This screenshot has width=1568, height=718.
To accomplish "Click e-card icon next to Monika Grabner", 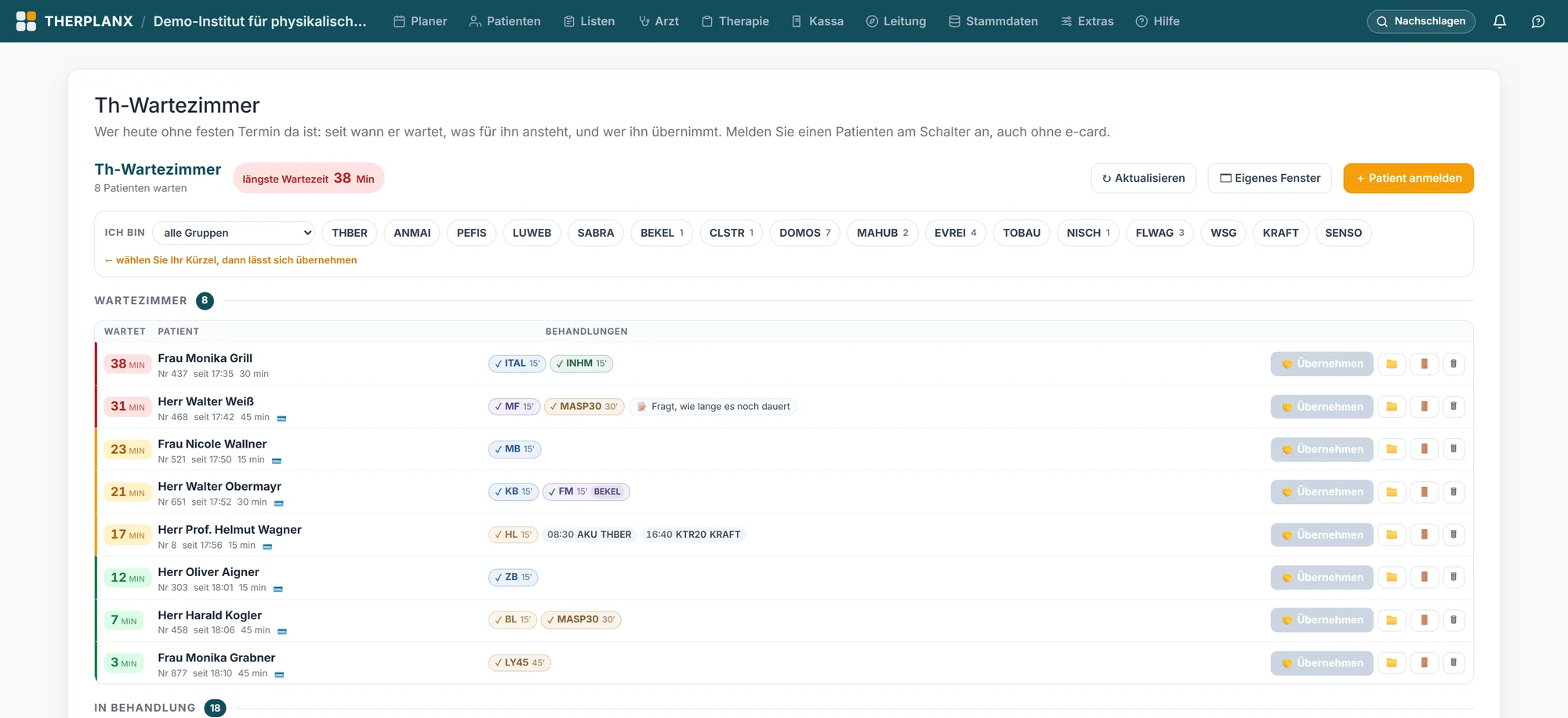I will tap(279, 674).
